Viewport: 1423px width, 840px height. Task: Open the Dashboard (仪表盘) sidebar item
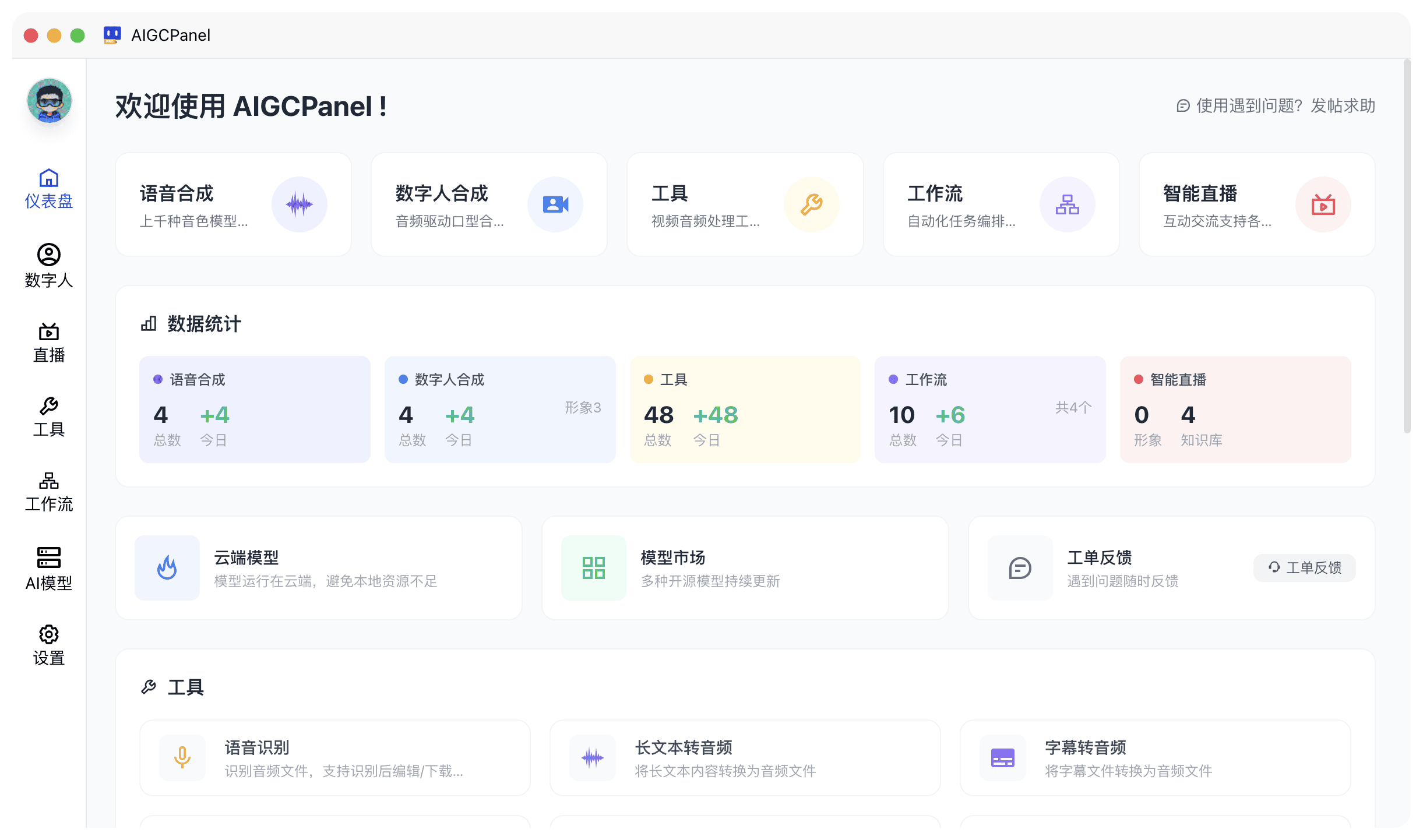pos(49,189)
